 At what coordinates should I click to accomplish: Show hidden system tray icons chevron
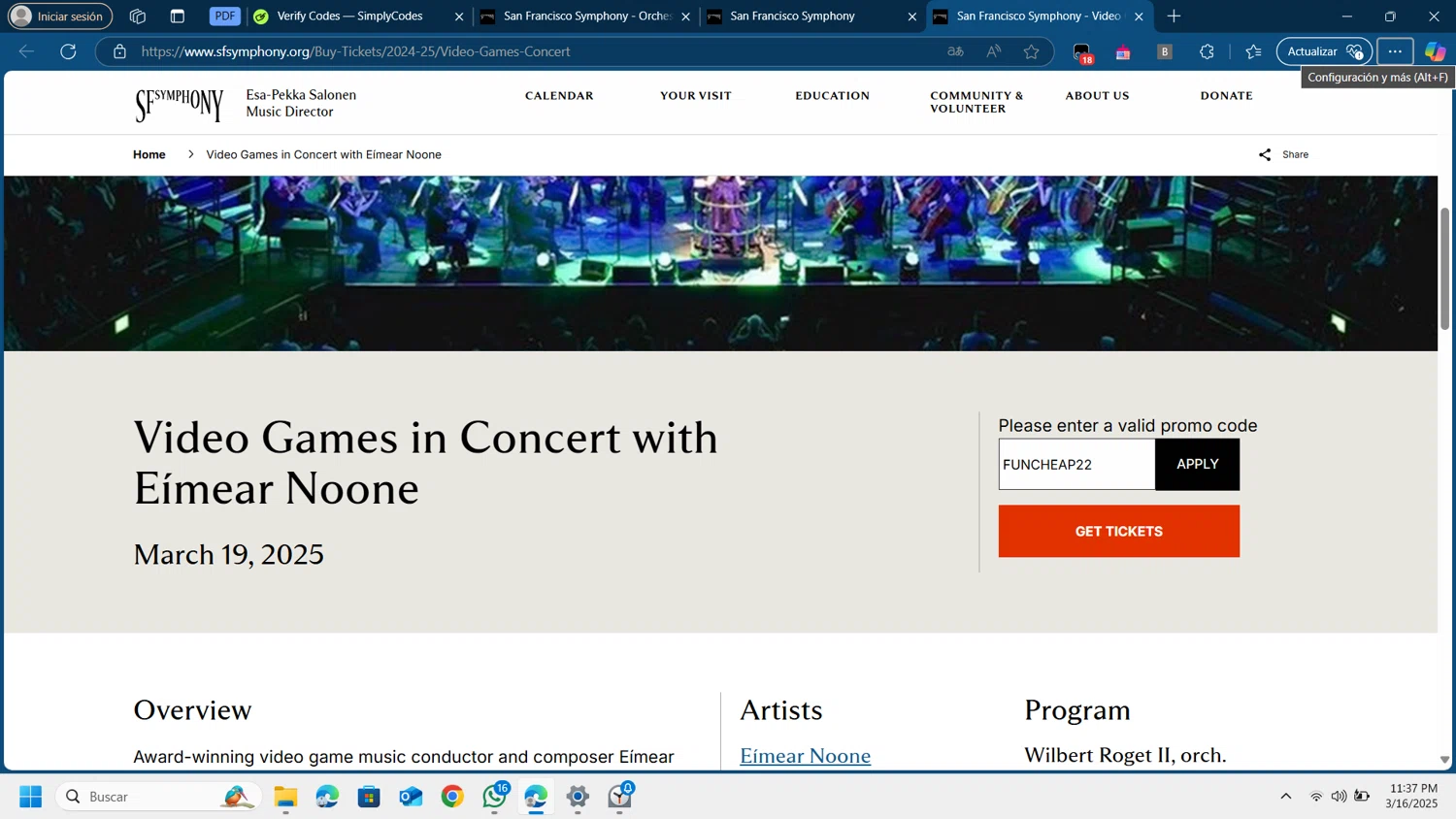[1286, 797]
